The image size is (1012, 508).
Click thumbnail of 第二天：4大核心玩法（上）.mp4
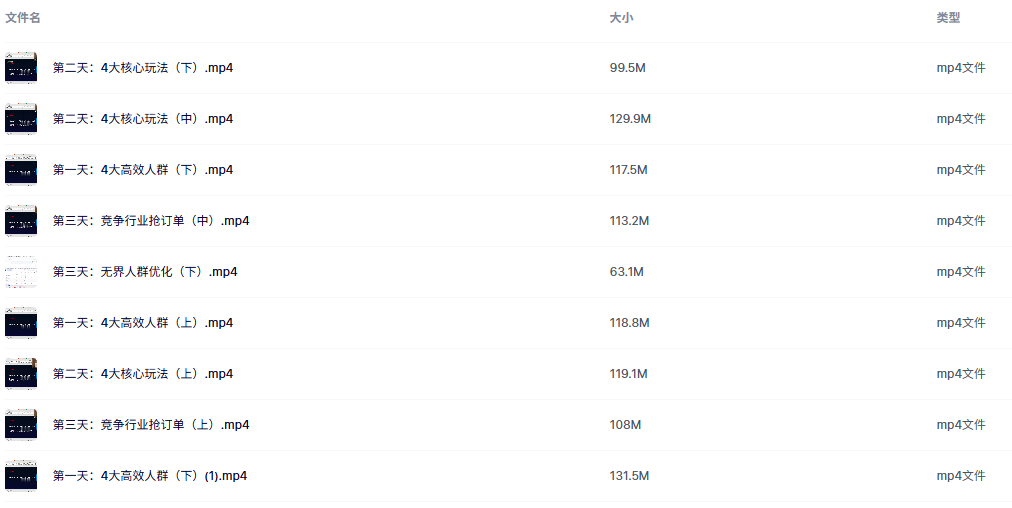click(x=21, y=374)
